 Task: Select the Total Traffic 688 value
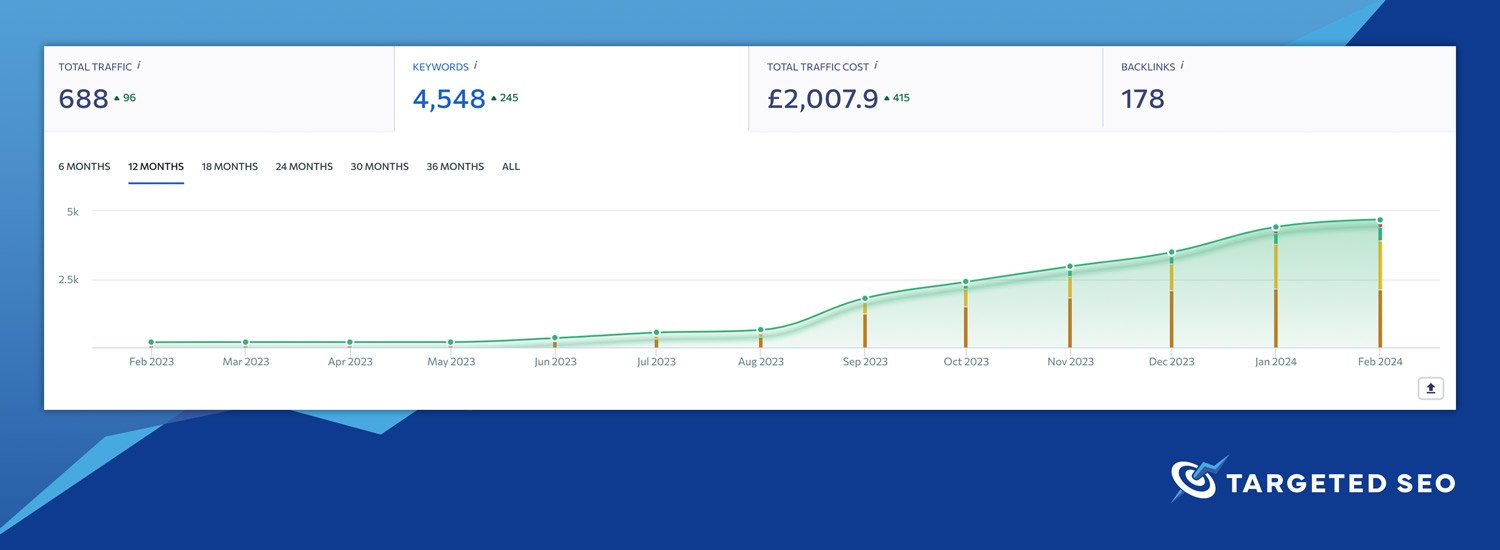(x=83, y=98)
